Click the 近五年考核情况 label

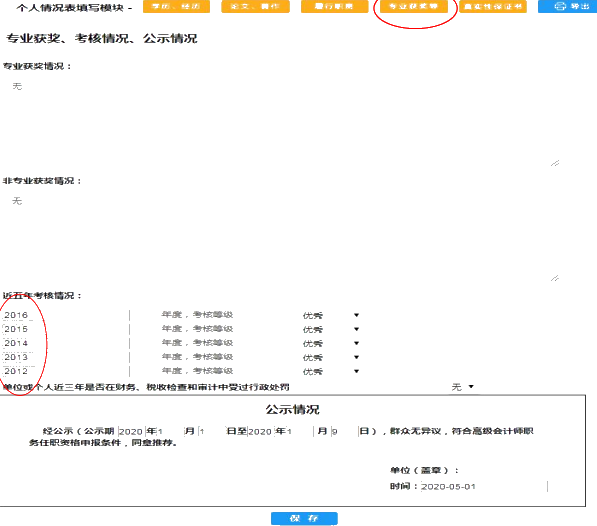click(x=42, y=296)
